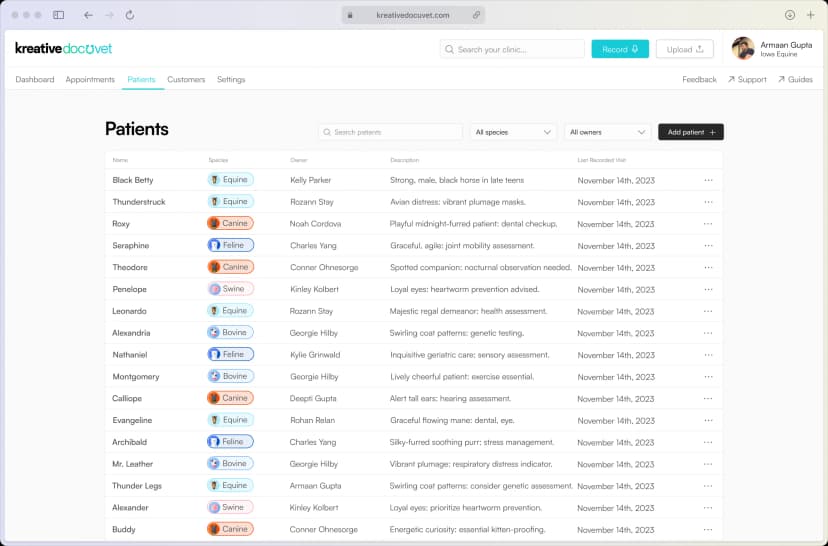The image size is (828, 546).
Task: Focus the Search your clinic field
Action: 512,49
